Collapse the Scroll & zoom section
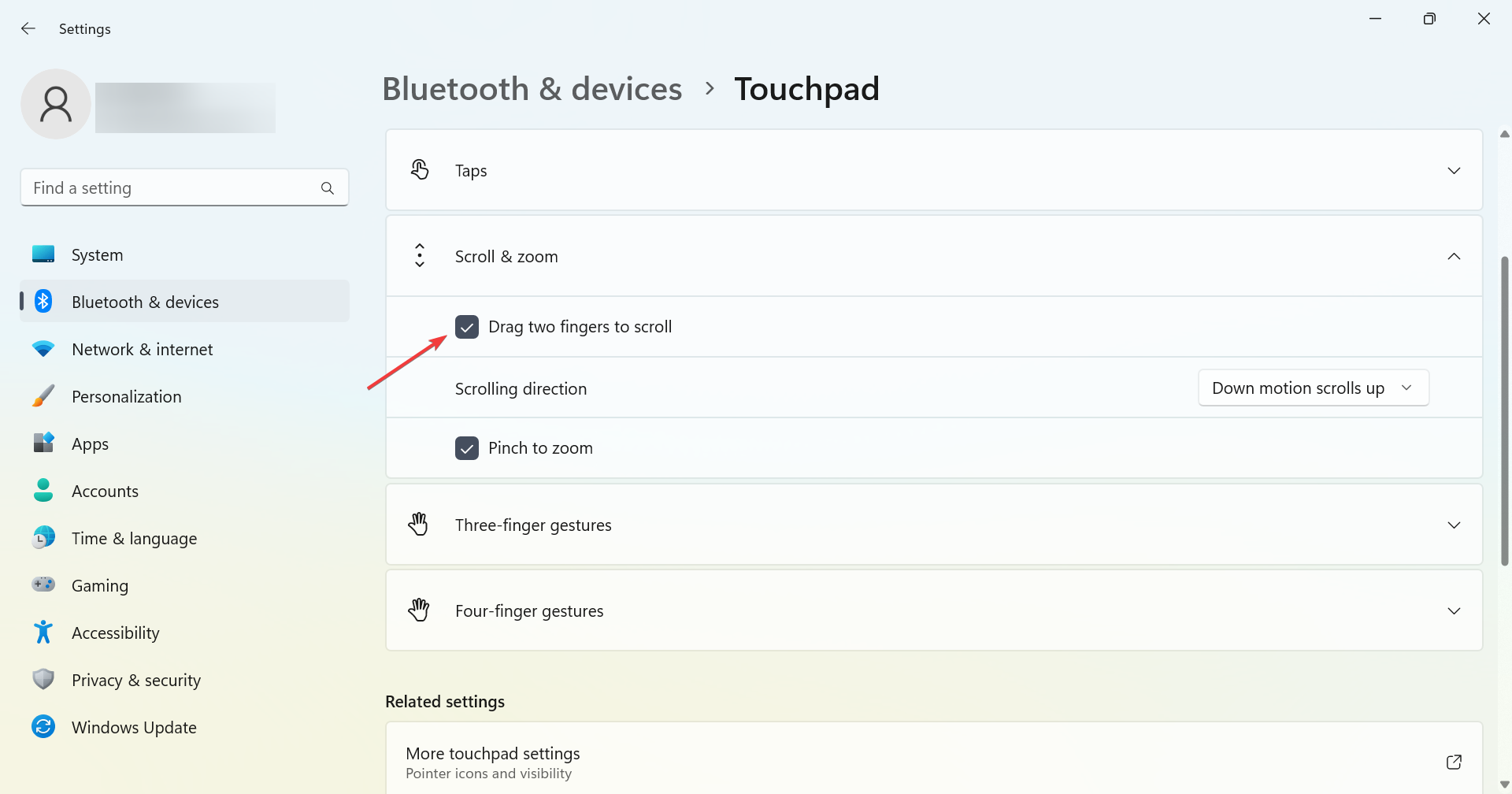Image resolution: width=1512 pixels, height=794 pixels. [x=1454, y=257]
